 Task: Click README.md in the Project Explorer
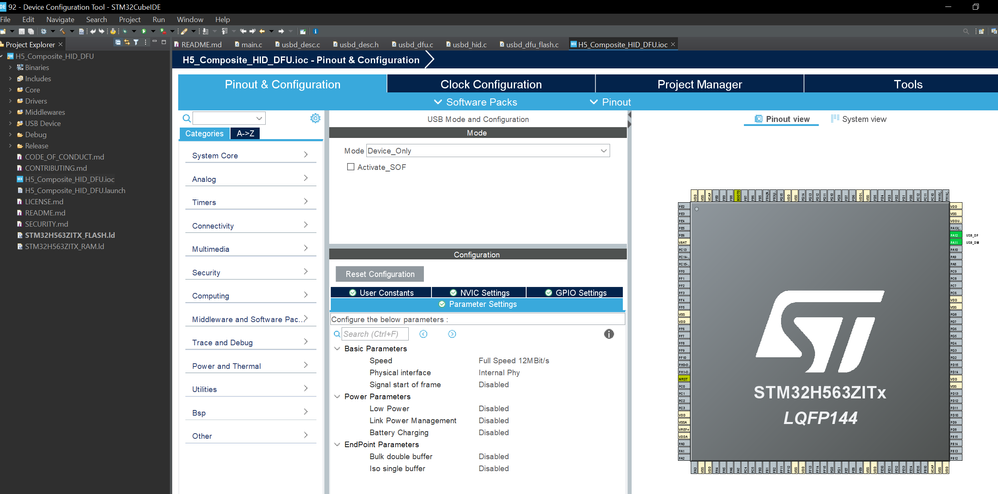point(45,213)
